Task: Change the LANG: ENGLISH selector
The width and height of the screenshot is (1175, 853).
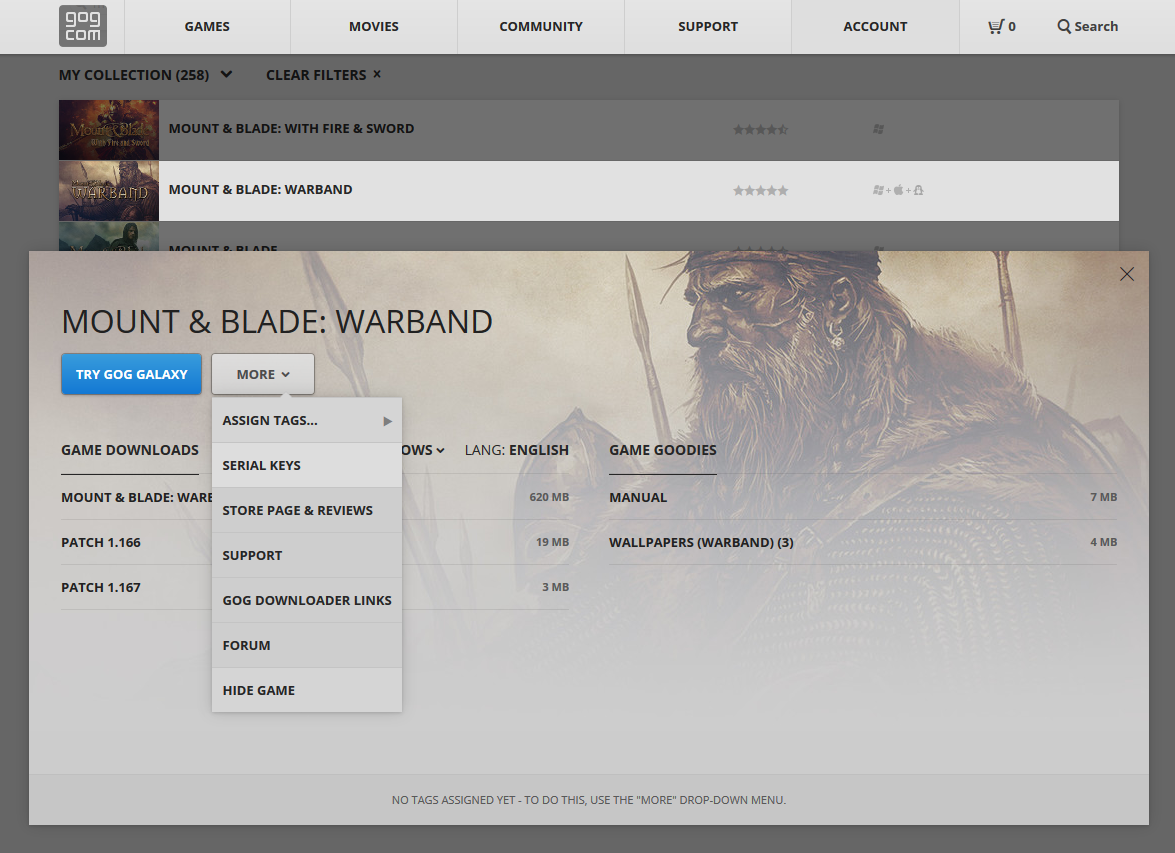Action: tap(516, 450)
